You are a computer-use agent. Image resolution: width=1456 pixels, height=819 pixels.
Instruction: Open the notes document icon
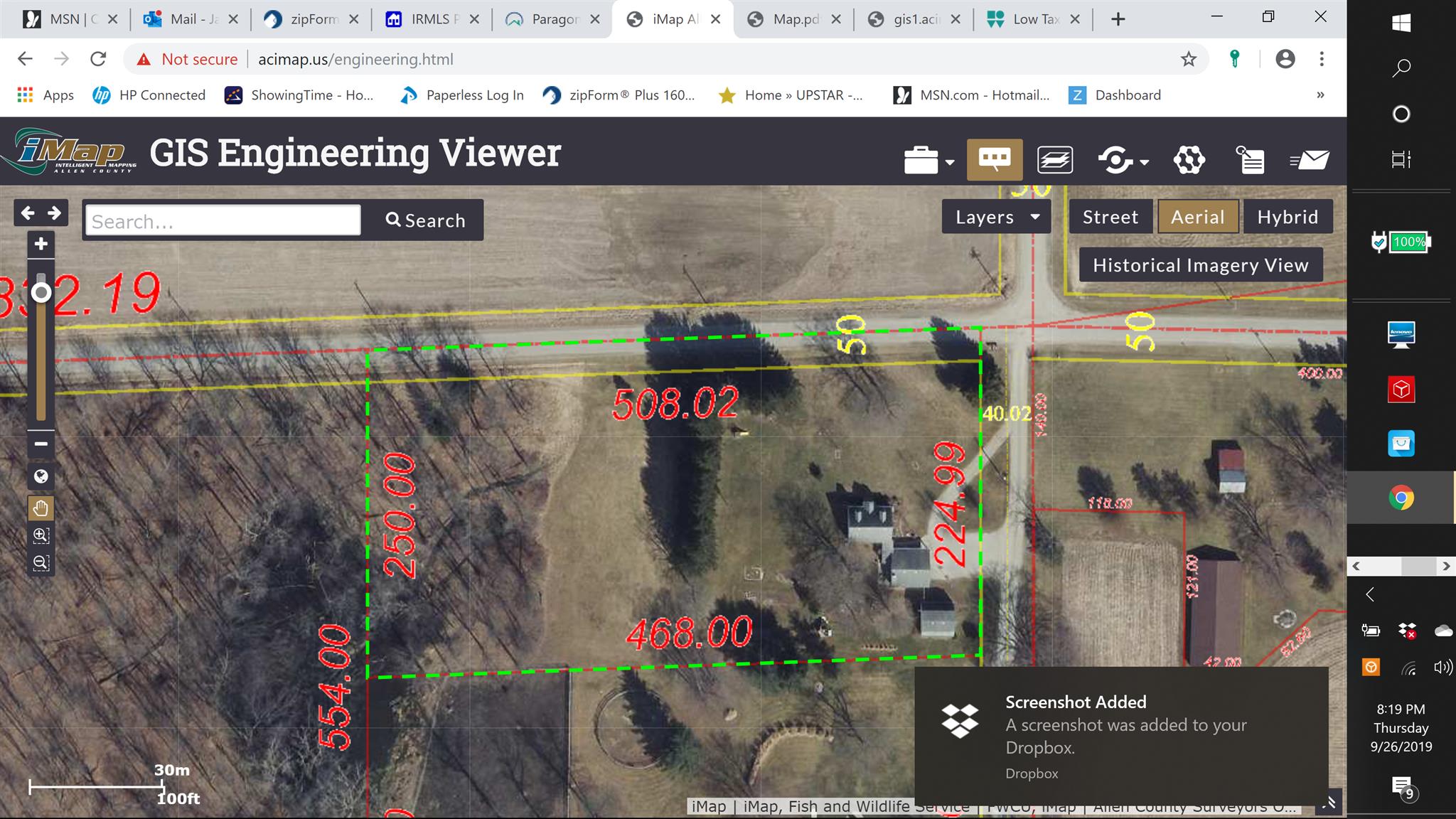coord(1250,160)
